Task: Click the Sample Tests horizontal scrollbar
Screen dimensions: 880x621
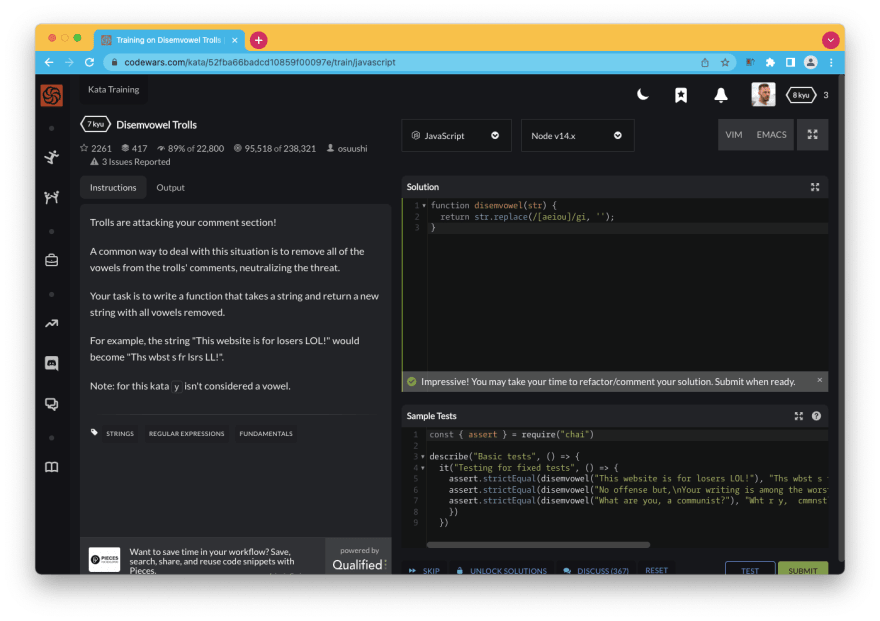Action: [538, 544]
